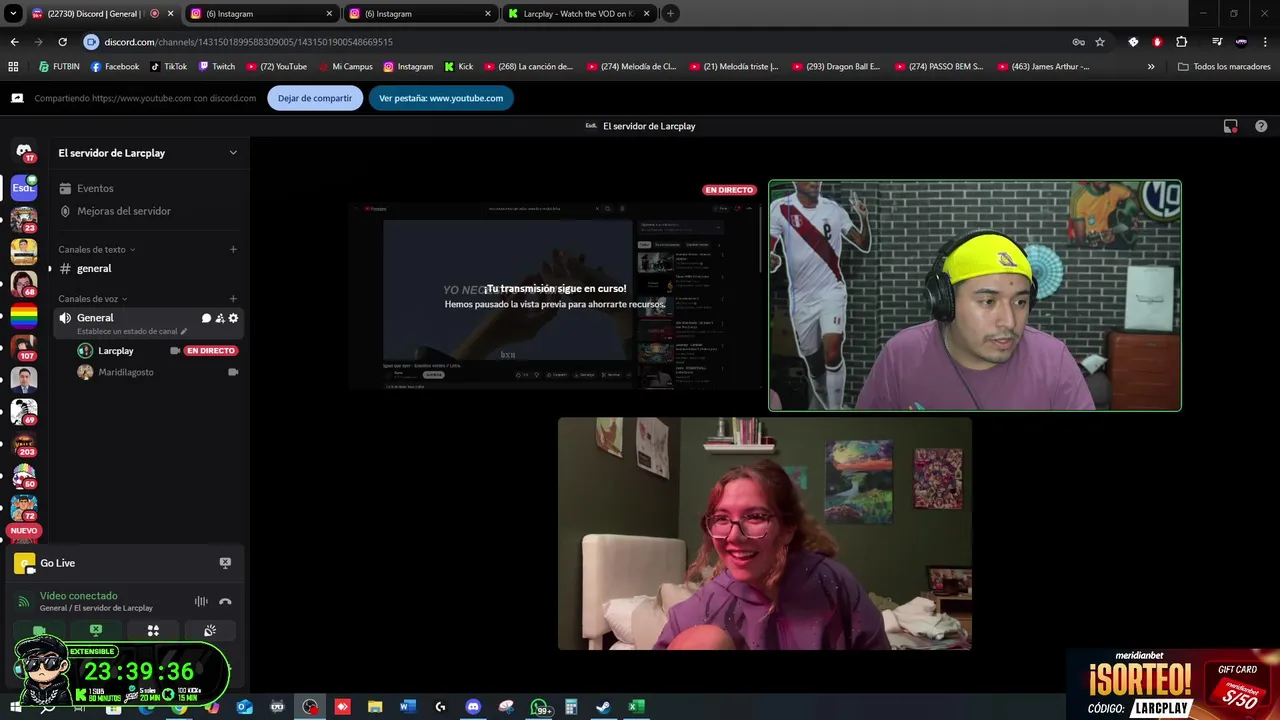Focus Maridilagosto webcam video tile

(x=765, y=534)
